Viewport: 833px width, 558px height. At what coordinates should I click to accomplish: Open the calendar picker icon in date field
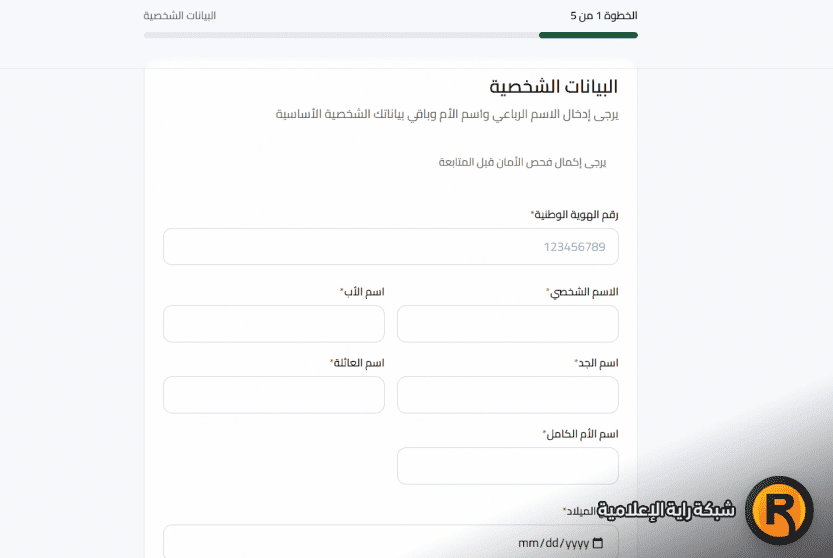point(598,543)
